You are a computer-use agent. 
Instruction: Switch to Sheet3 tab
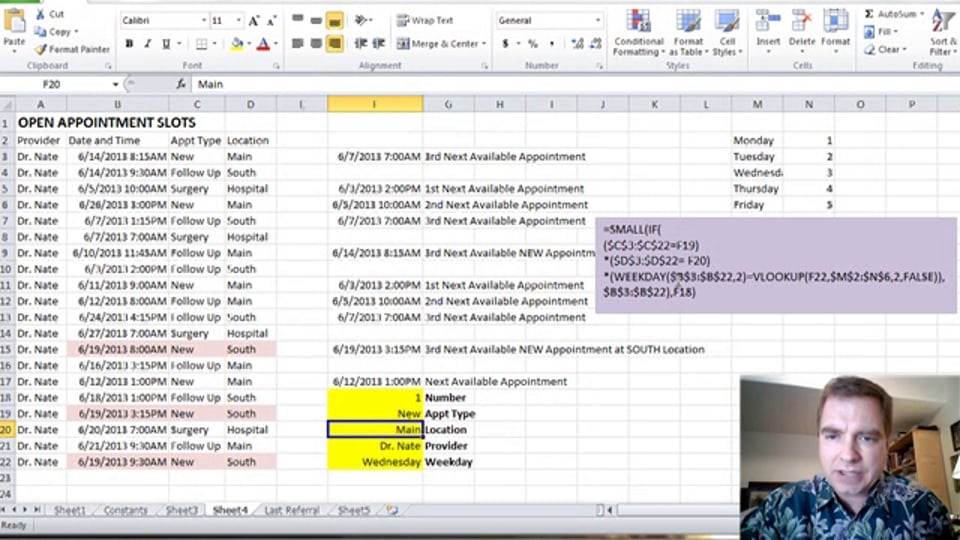click(x=181, y=510)
